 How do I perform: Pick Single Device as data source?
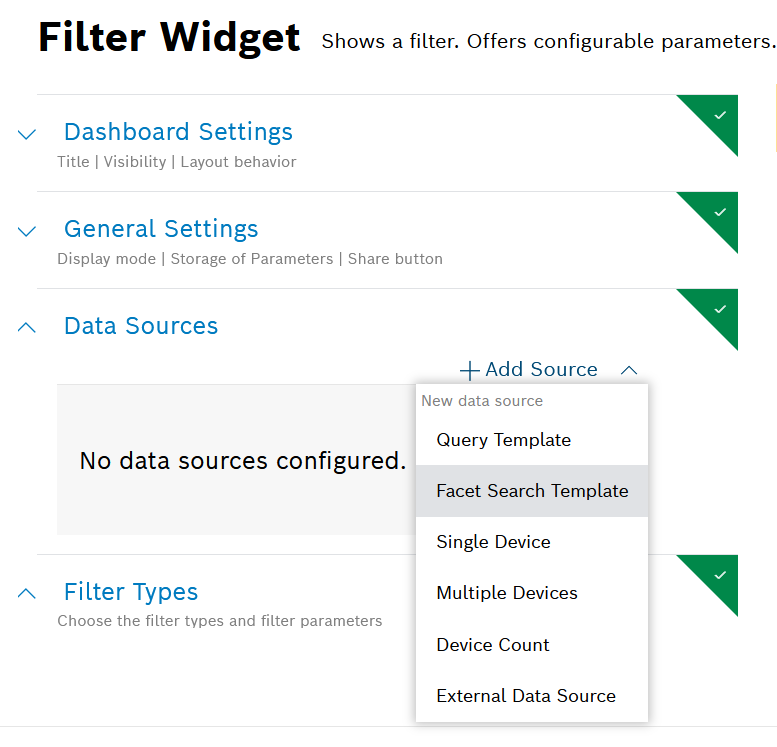[x=493, y=542]
